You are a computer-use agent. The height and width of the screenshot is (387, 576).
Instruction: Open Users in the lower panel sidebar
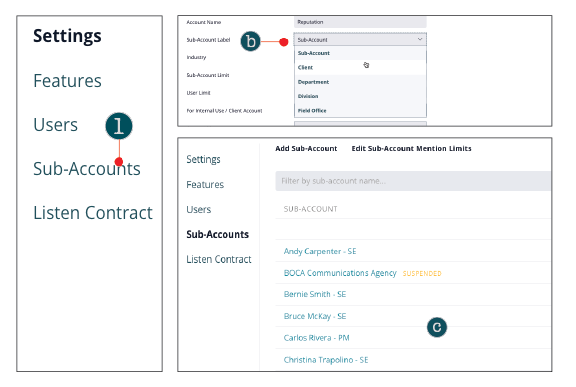199,209
